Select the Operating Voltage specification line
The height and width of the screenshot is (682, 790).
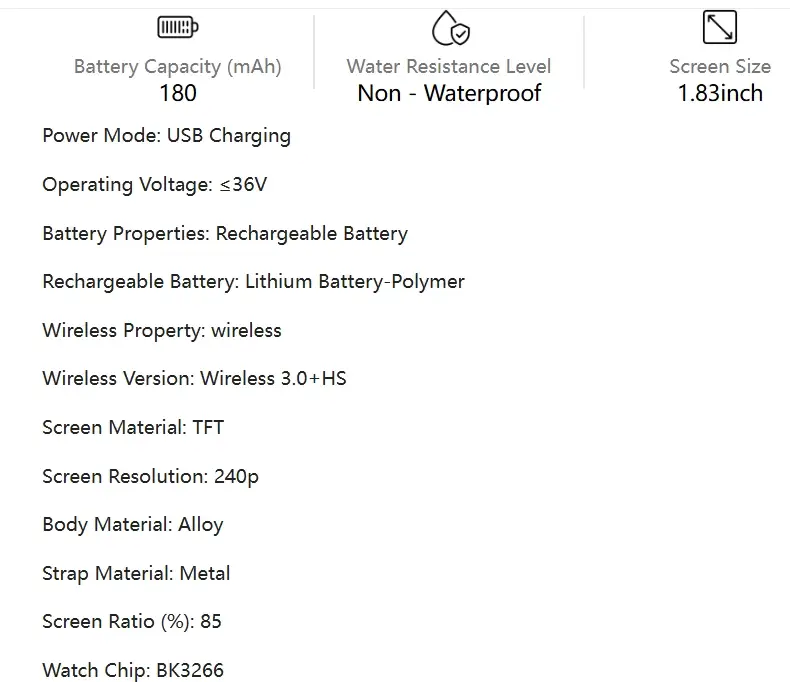(154, 185)
